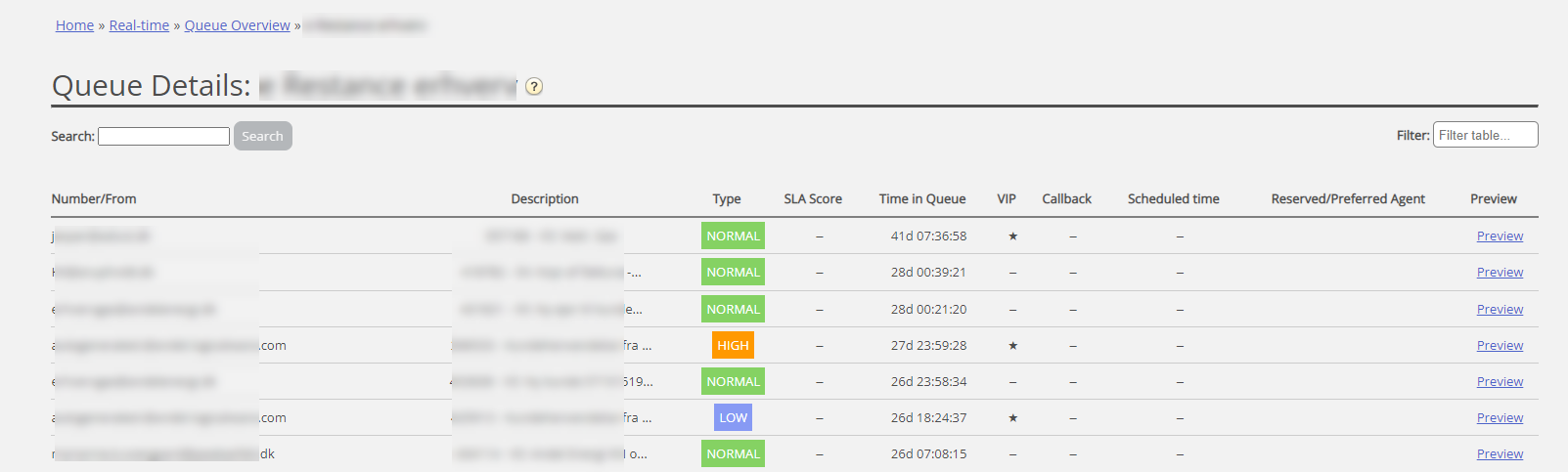Click the blue LOW type badge

pos(733,418)
